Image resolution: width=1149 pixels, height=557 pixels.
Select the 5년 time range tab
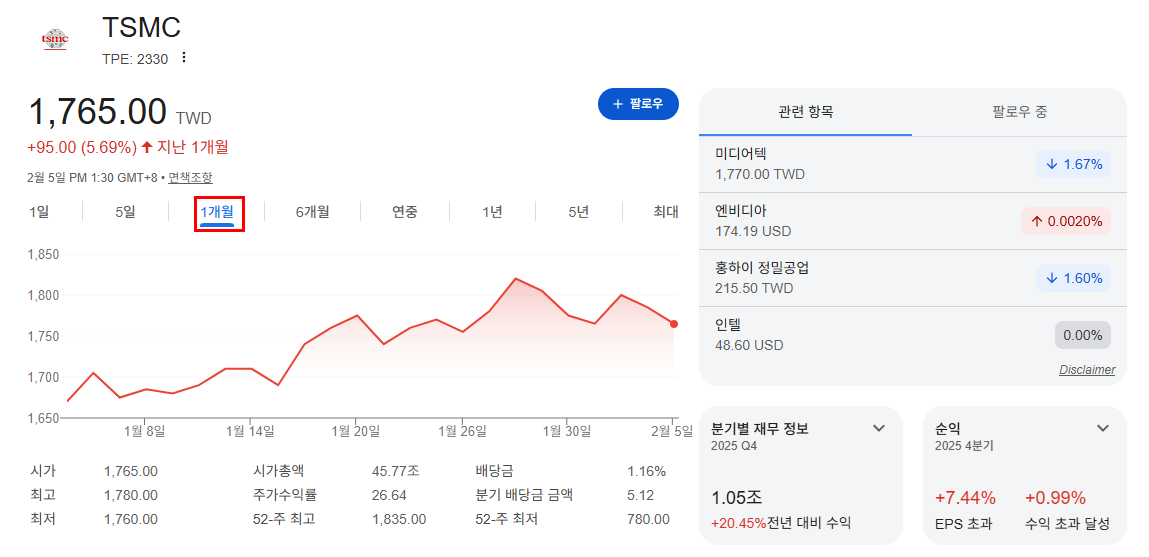578,212
